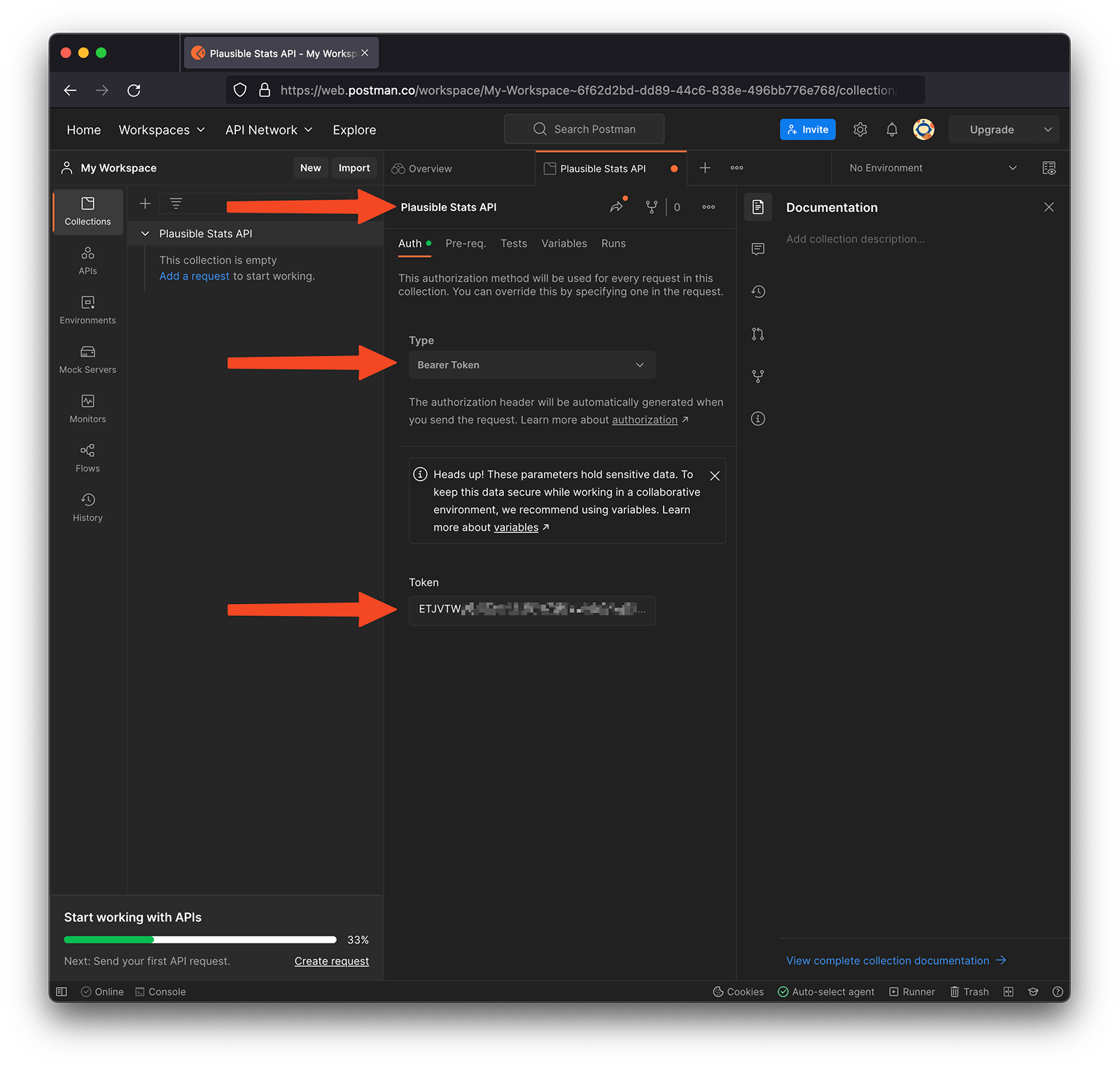This screenshot has height=1068, width=1120.
Task: Open Console in the status bar
Action: (x=160, y=992)
